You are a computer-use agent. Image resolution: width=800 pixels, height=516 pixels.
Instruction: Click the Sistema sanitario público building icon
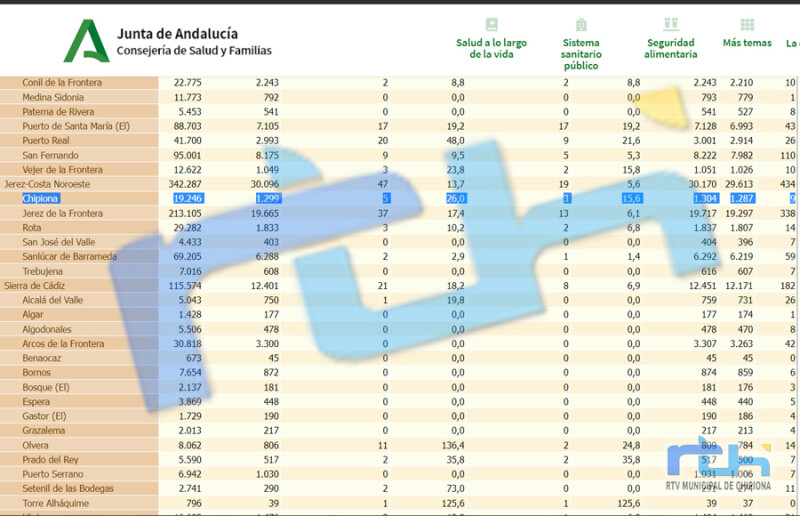581,24
